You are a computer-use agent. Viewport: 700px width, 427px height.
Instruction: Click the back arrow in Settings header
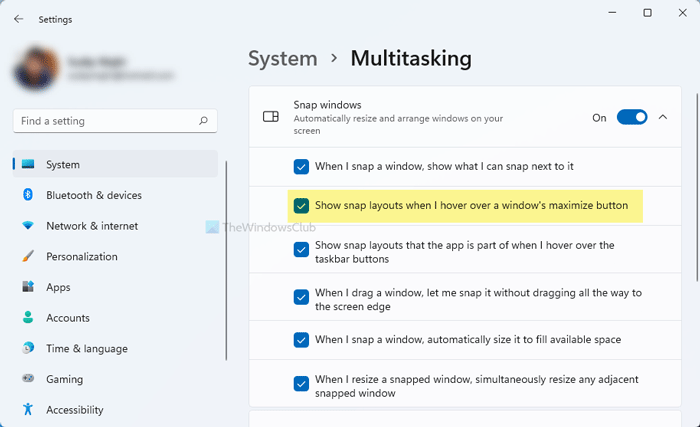pos(19,18)
